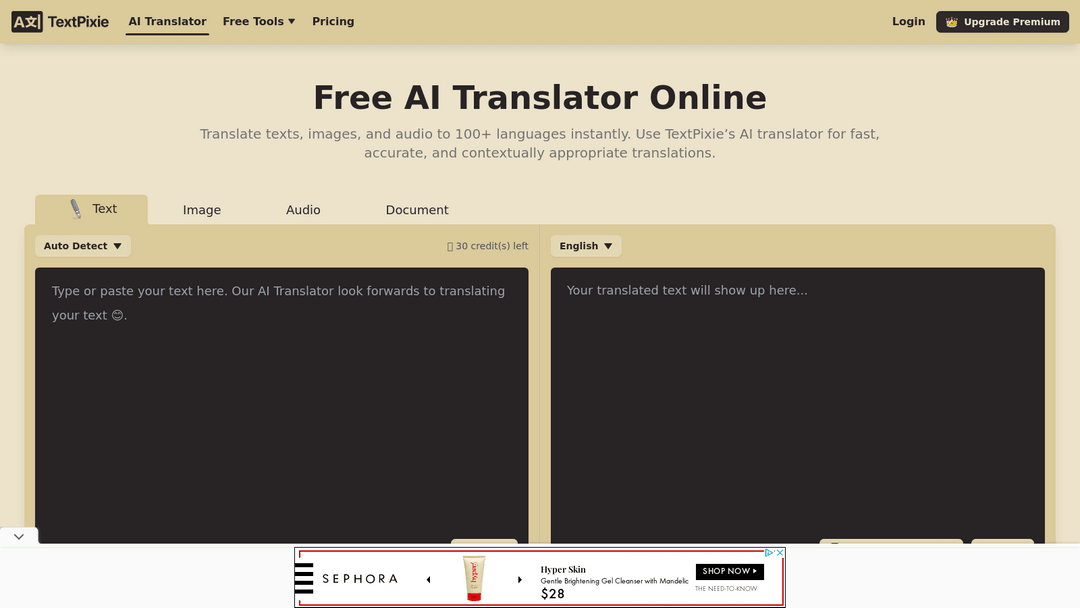Click the ad's previous product arrow

[x=429, y=579]
